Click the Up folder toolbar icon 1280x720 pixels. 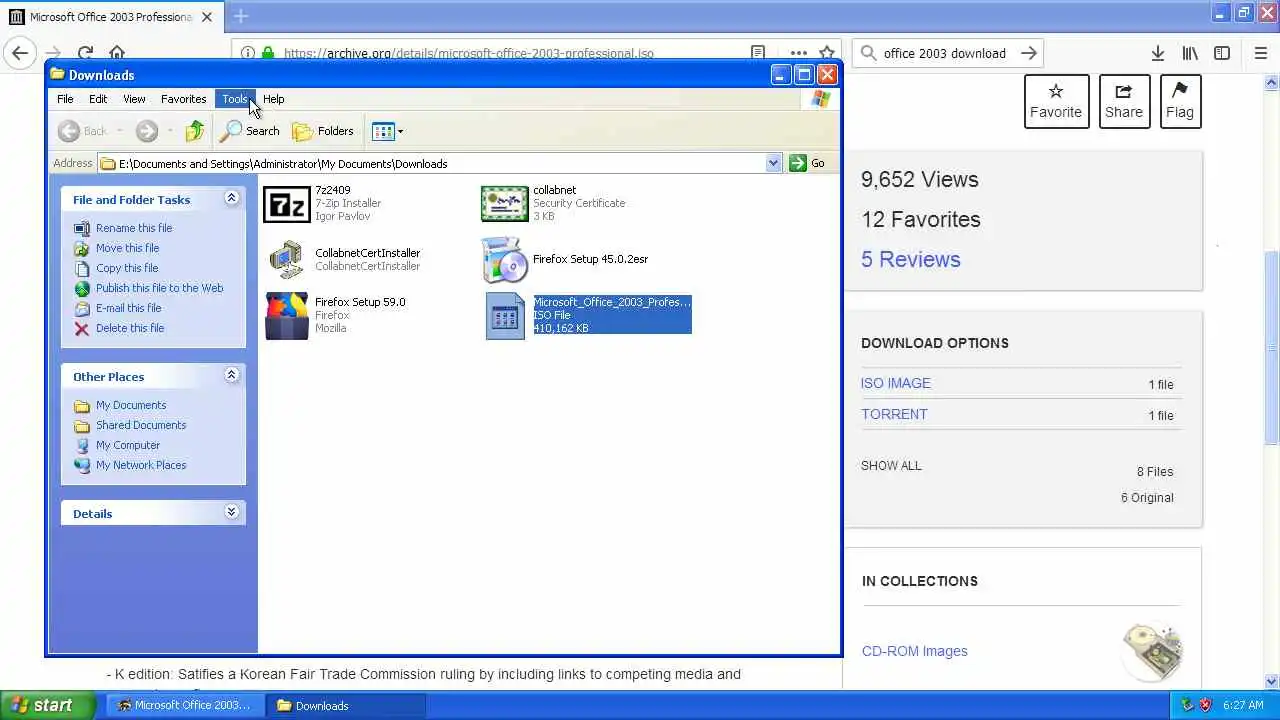pyautogui.click(x=195, y=131)
